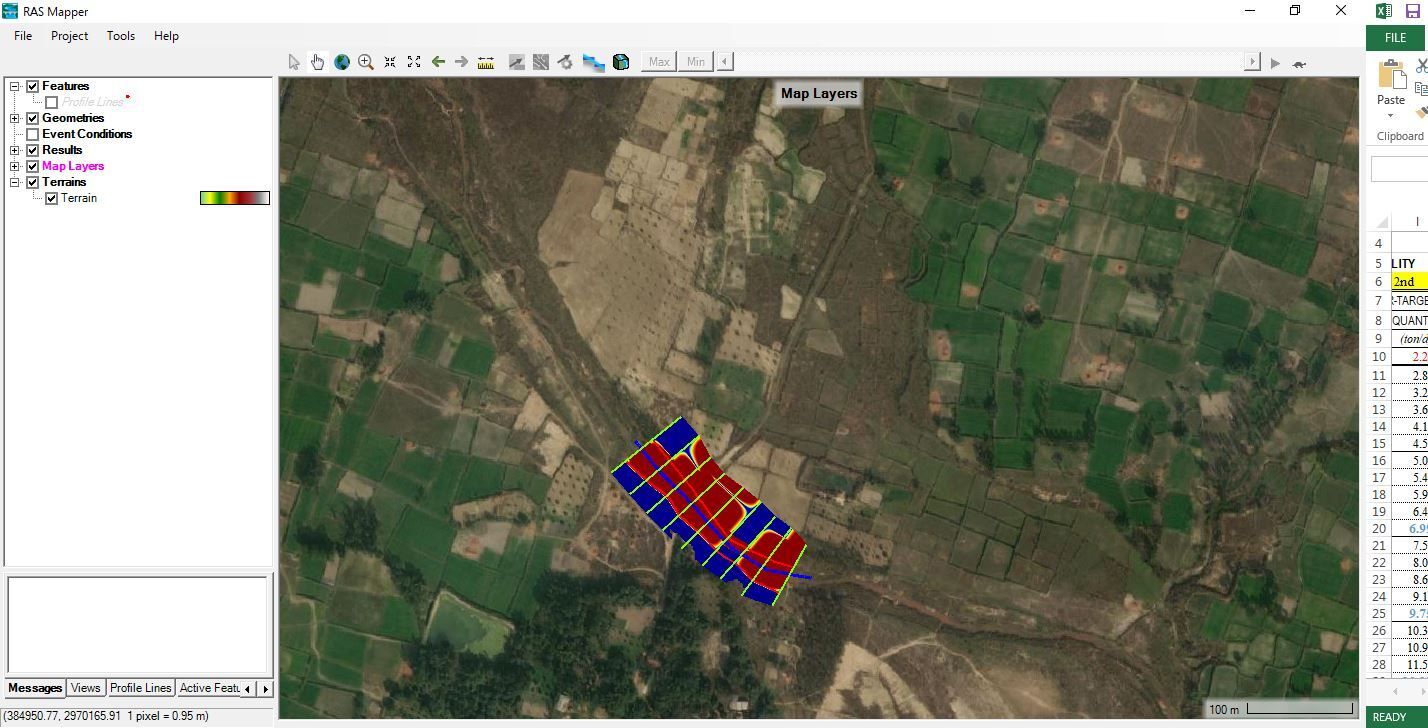Collapse the Features tree node
1428x728 pixels.
[15, 86]
